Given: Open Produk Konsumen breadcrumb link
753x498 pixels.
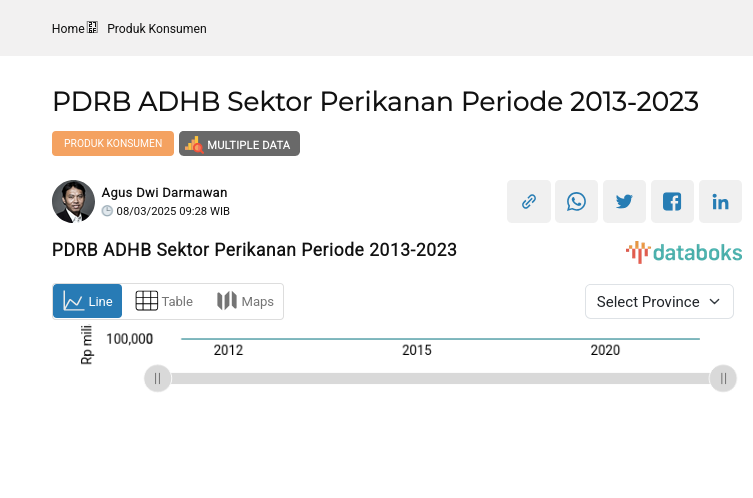Looking at the screenshot, I should click(x=157, y=29).
